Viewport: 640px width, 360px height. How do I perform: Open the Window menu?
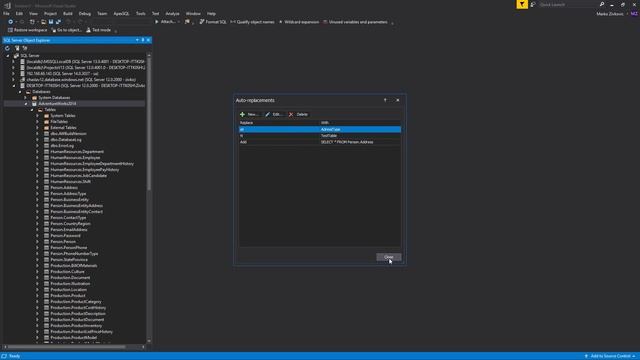pos(193,13)
